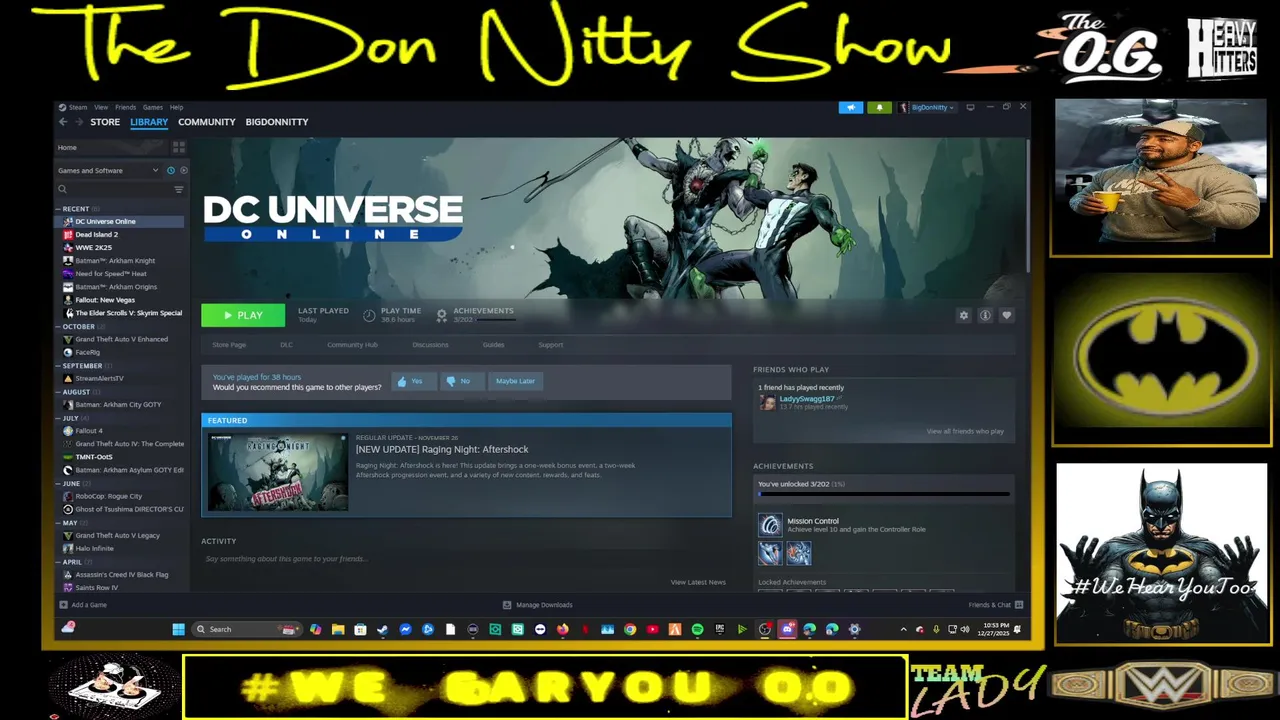Click the Mission Control achievement icon
The height and width of the screenshot is (720, 1280).
click(770, 525)
